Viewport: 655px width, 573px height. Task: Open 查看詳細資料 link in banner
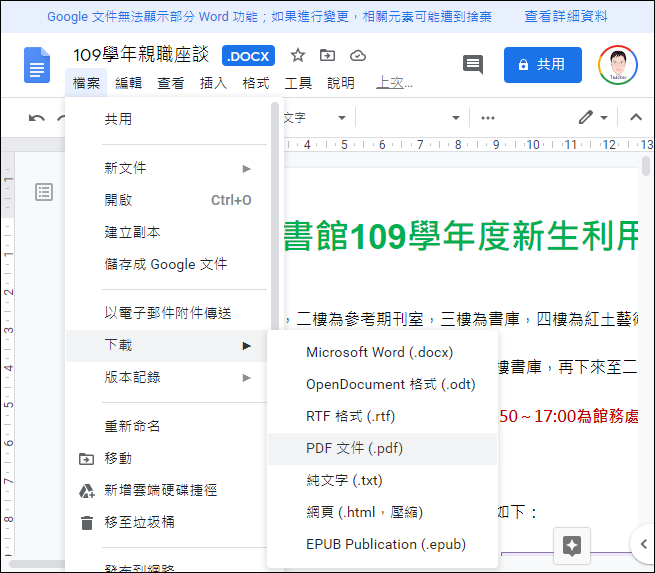[x=566, y=17]
